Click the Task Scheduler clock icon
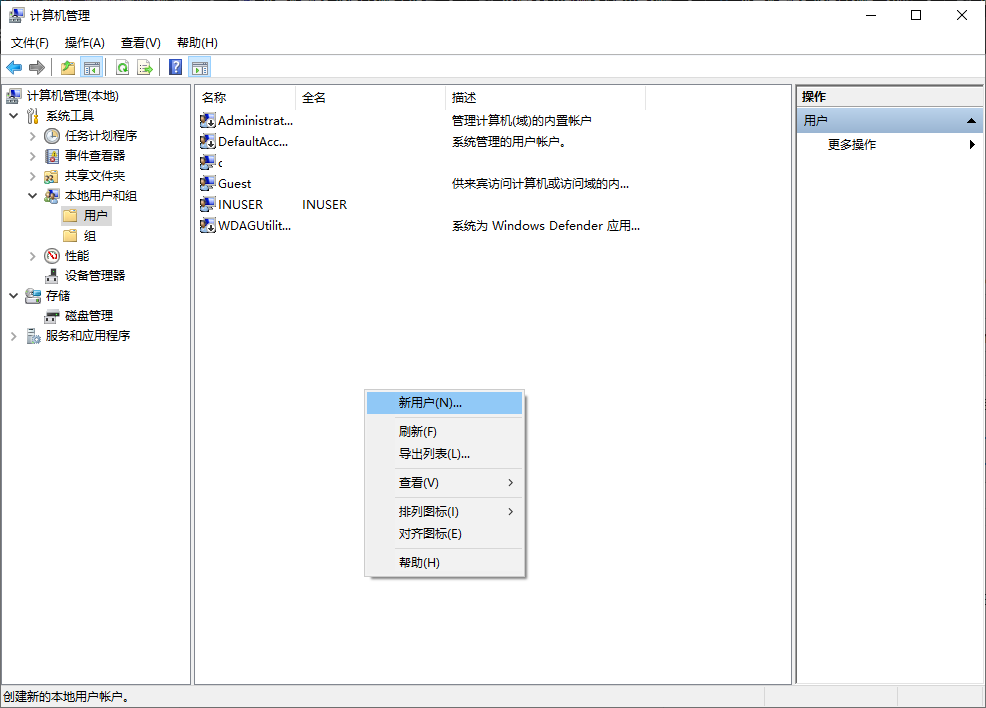The width and height of the screenshot is (986, 708). coord(52,136)
